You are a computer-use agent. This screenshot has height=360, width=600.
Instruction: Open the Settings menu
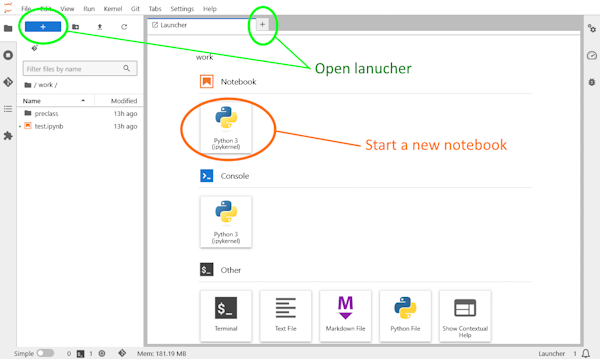[x=182, y=8]
